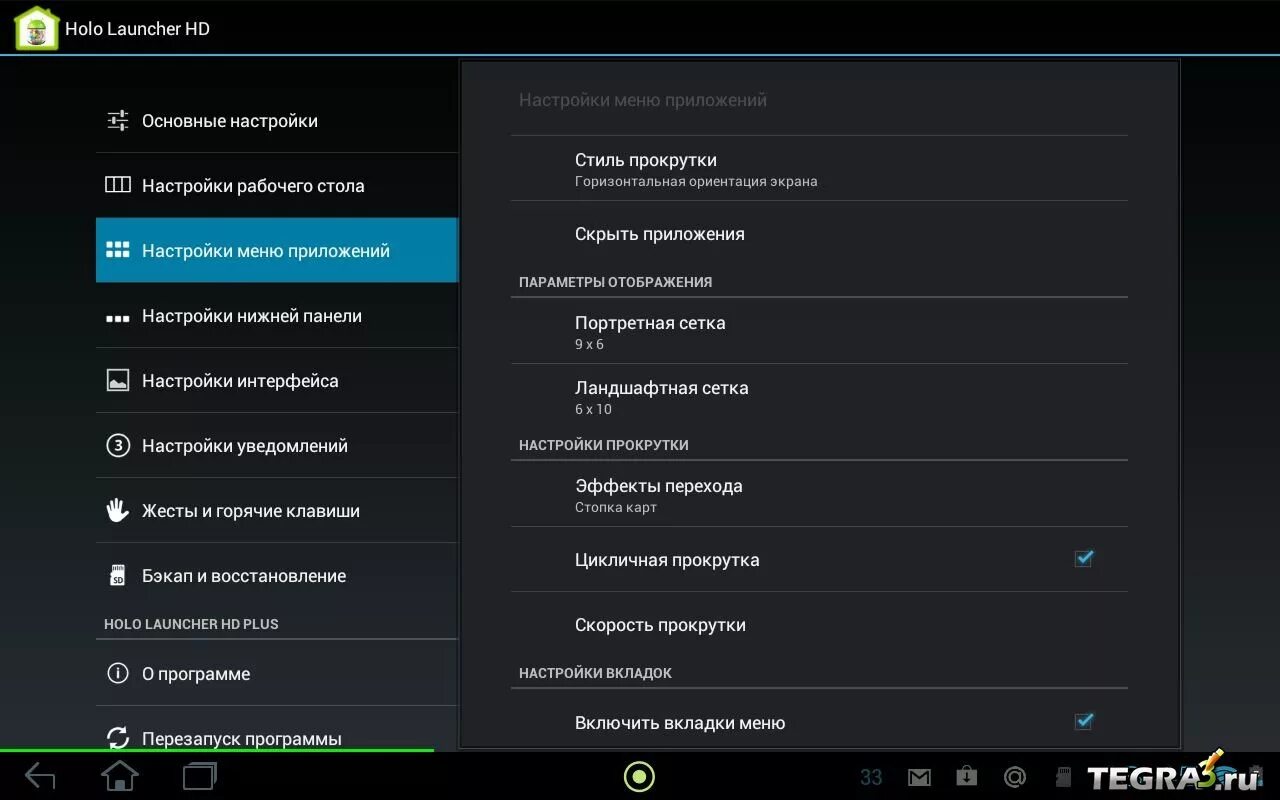Open the Эффекты перехода selection
Viewport: 1280px width, 800px height.
(819, 495)
